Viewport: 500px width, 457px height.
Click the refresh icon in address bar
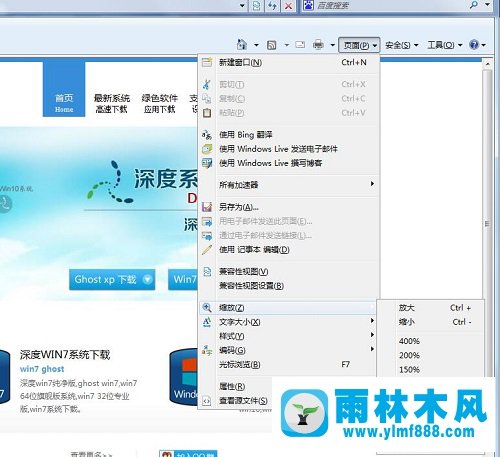[272, 6]
